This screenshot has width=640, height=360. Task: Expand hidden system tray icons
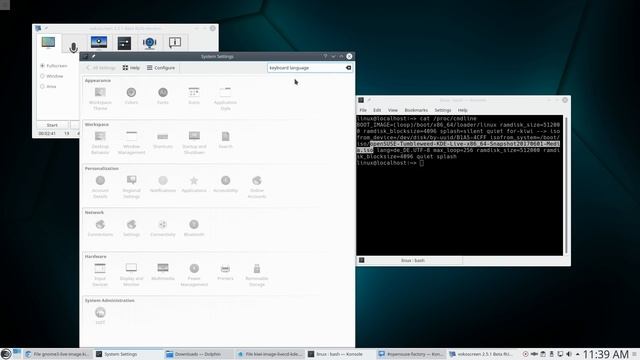point(578,354)
